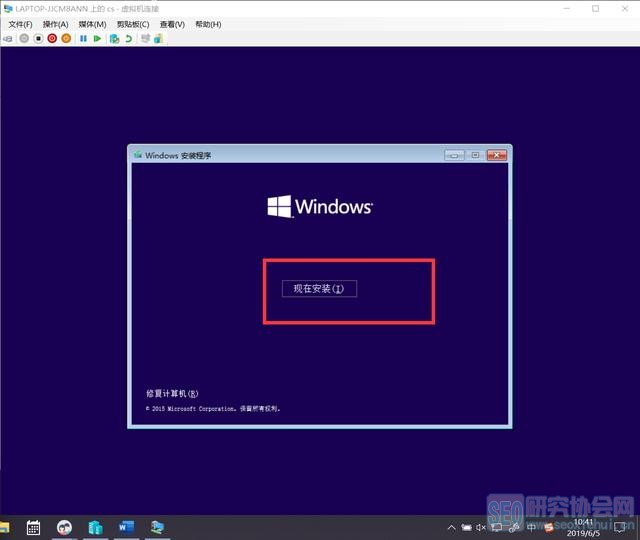
Task: Open the Virtual Machine Connection taskbar icon
Action: point(157,527)
